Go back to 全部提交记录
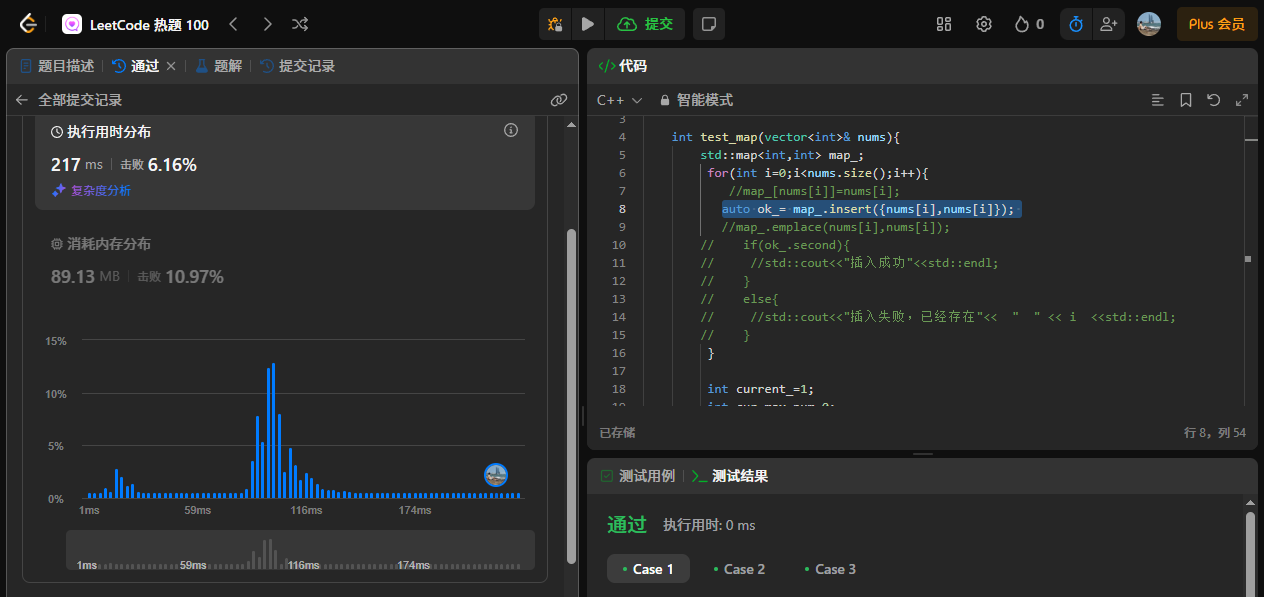The height and width of the screenshot is (597, 1264). pyautogui.click(x=69, y=100)
